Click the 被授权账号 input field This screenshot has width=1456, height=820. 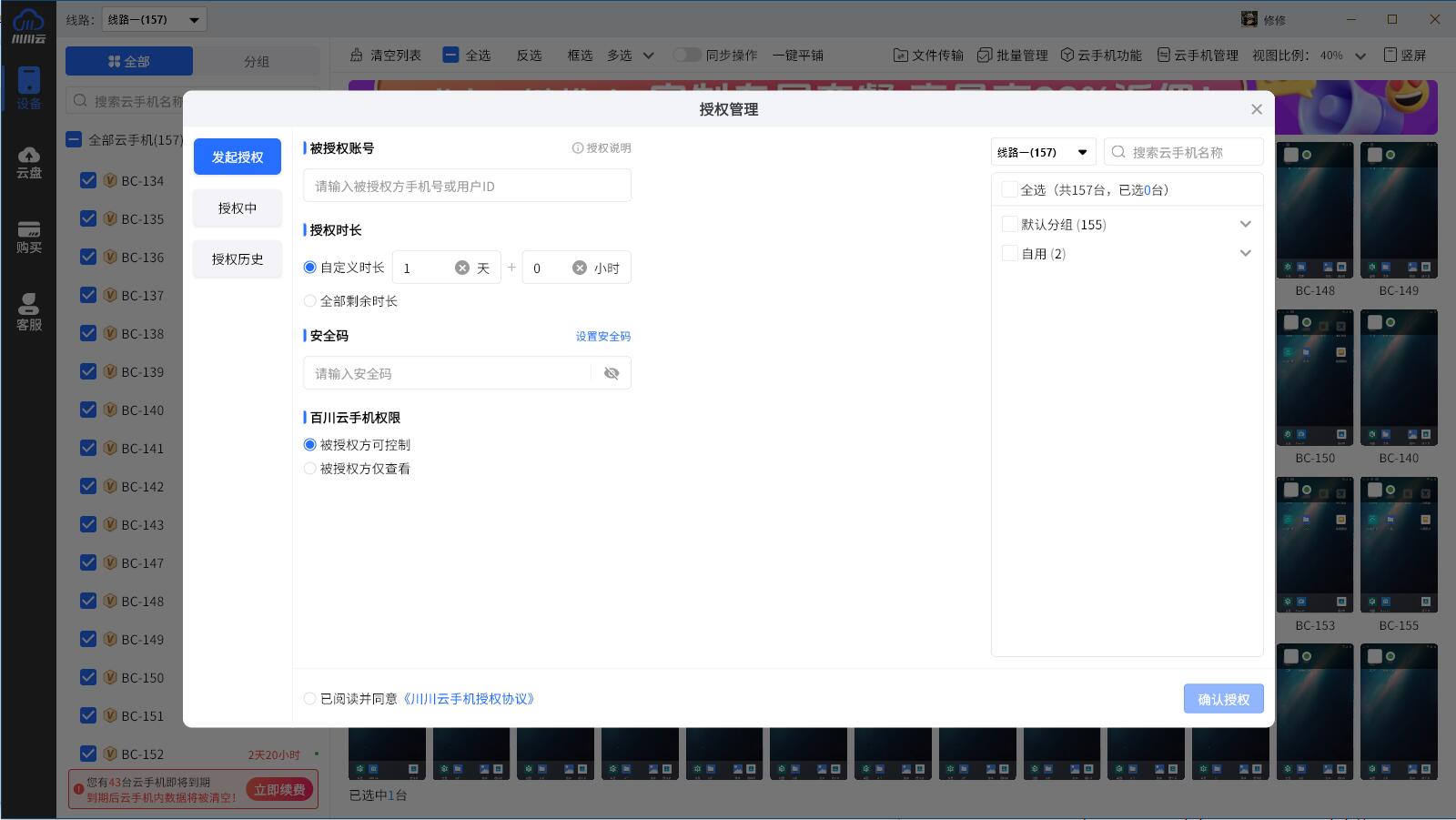[x=467, y=187]
